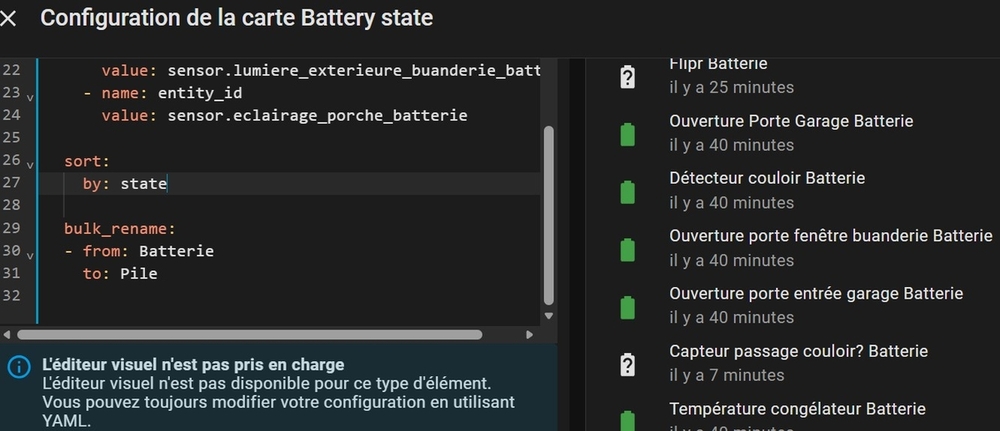Click the value 'Pile' on line 31
The width and height of the screenshot is (1000, 431).
pos(139,274)
